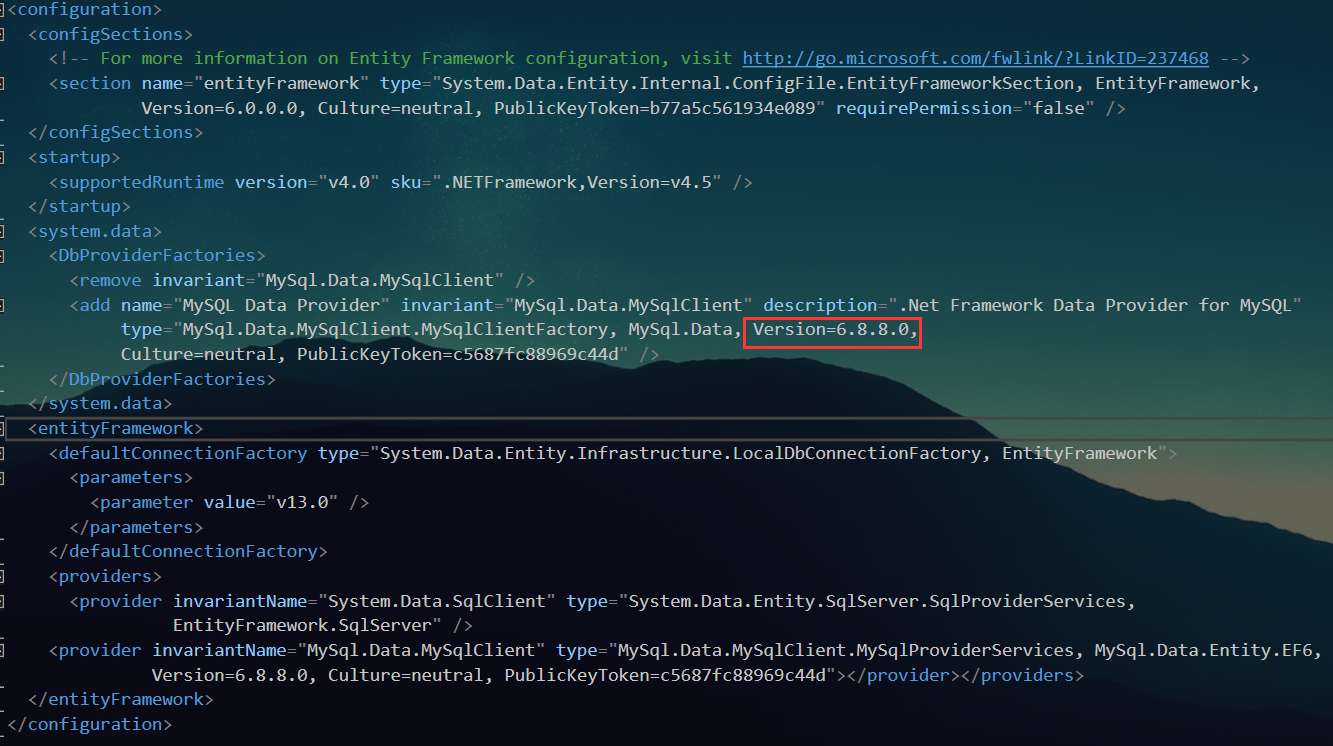Screen dimensions: 1333x746
Task: Click the closing provider tag
Action: pos(903,675)
